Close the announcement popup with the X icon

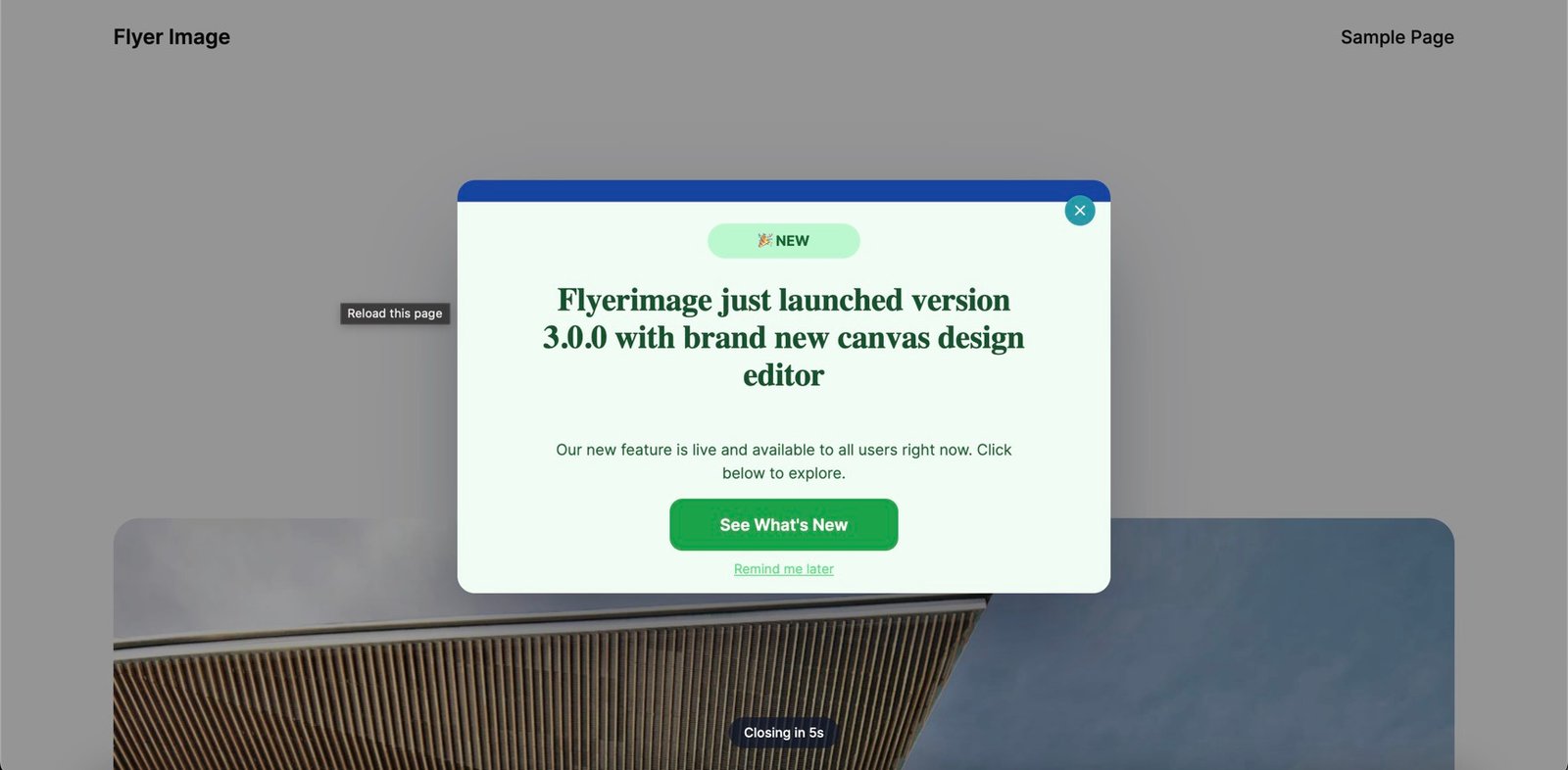click(x=1080, y=211)
